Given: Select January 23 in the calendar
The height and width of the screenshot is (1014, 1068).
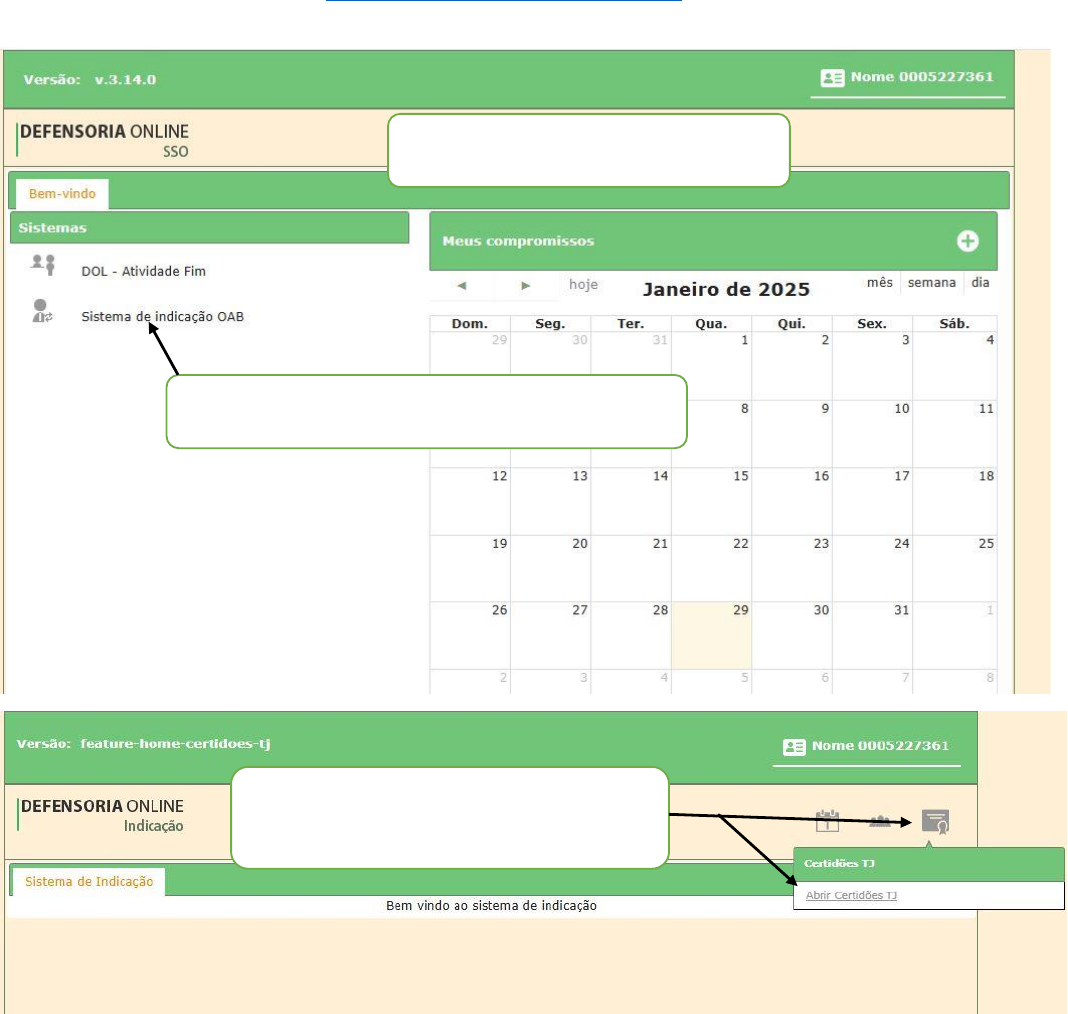Looking at the screenshot, I should click(x=791, y=568).
